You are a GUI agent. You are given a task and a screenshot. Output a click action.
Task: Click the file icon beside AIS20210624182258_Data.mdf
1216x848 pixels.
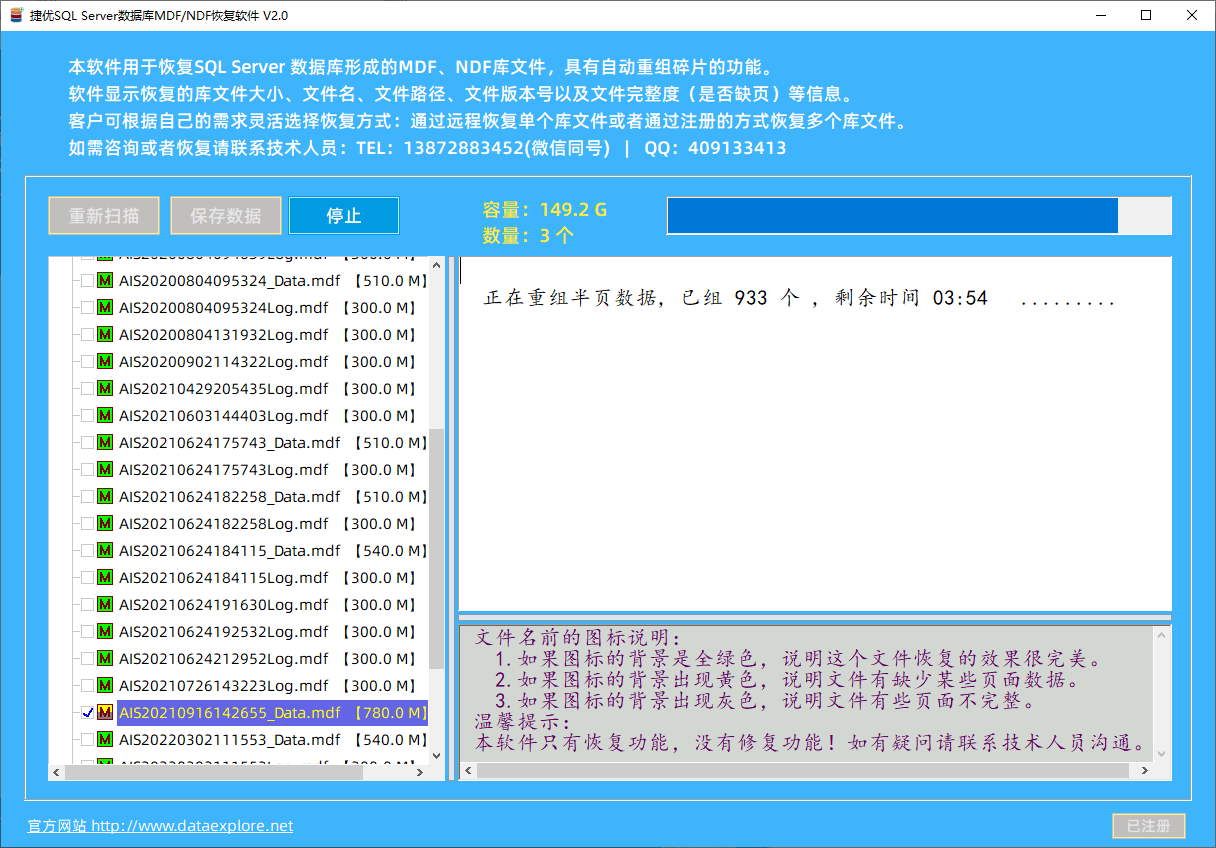105,497
